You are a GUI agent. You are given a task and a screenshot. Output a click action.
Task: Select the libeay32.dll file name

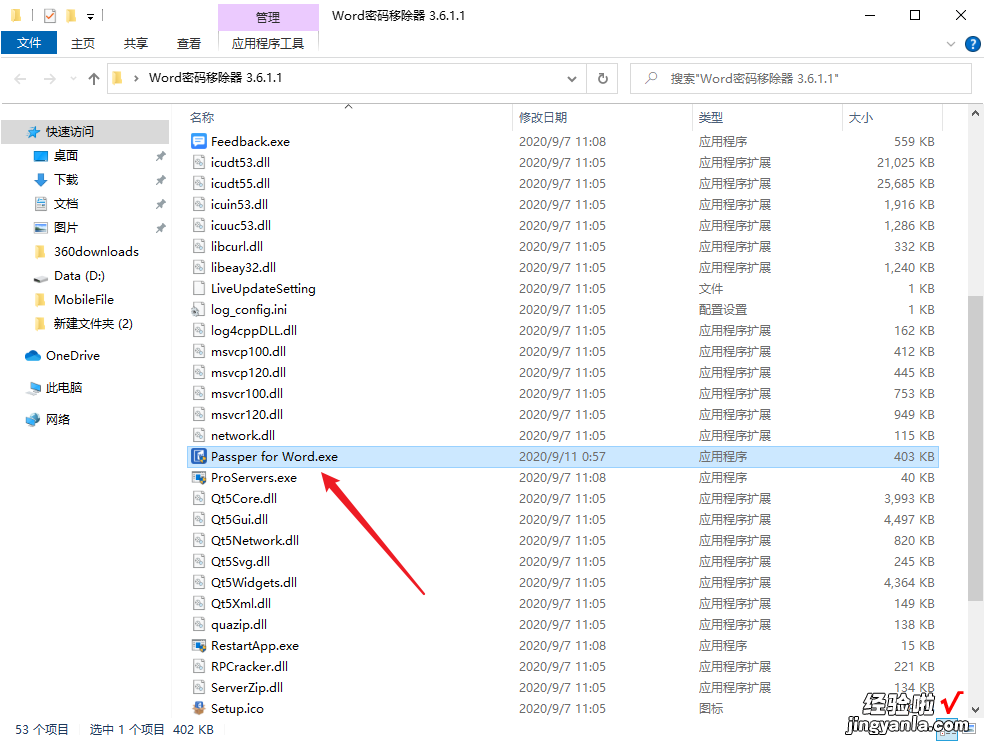243,268
